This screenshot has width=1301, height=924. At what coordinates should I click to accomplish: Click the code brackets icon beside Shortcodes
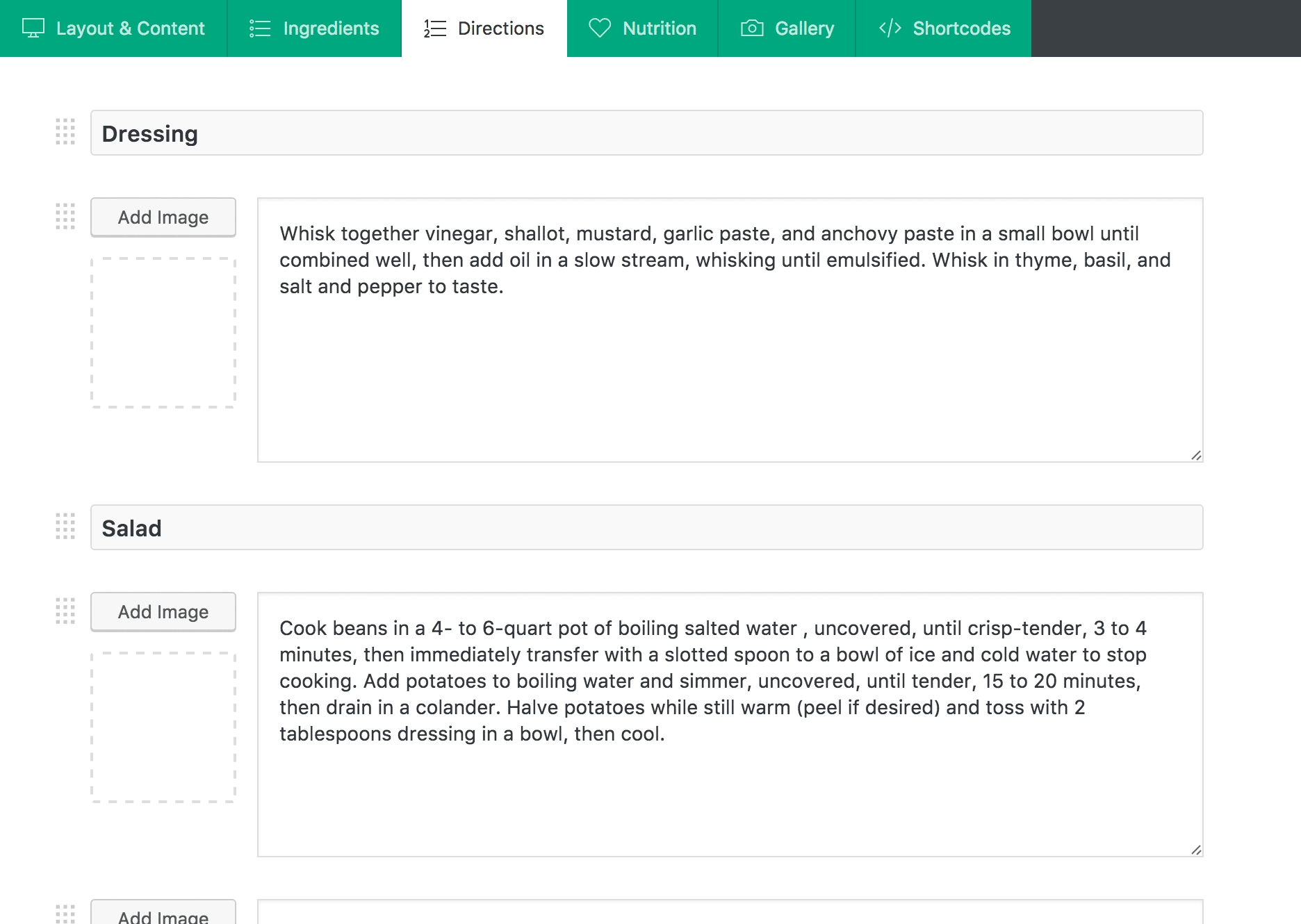pos(890,28)
